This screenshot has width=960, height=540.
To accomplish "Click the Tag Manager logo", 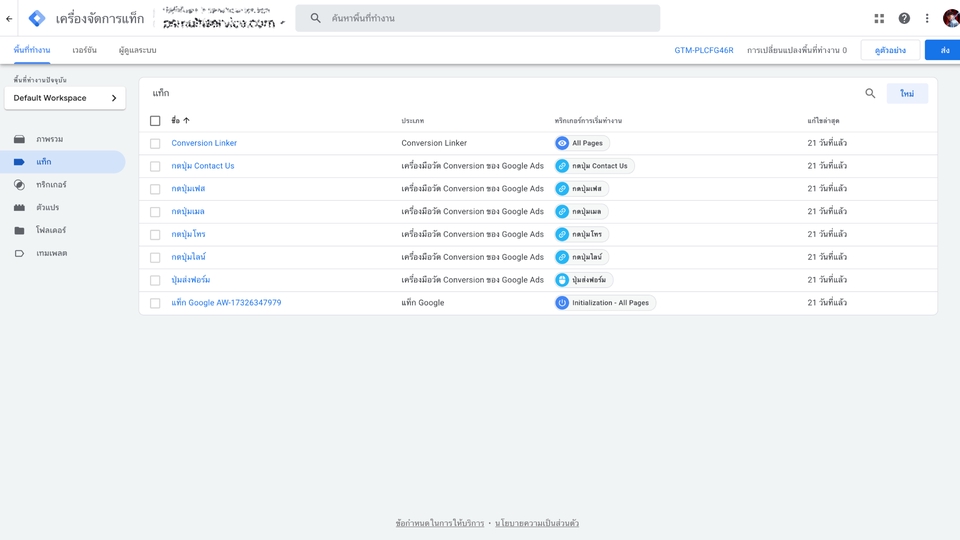I will click(x=37, y=18).
